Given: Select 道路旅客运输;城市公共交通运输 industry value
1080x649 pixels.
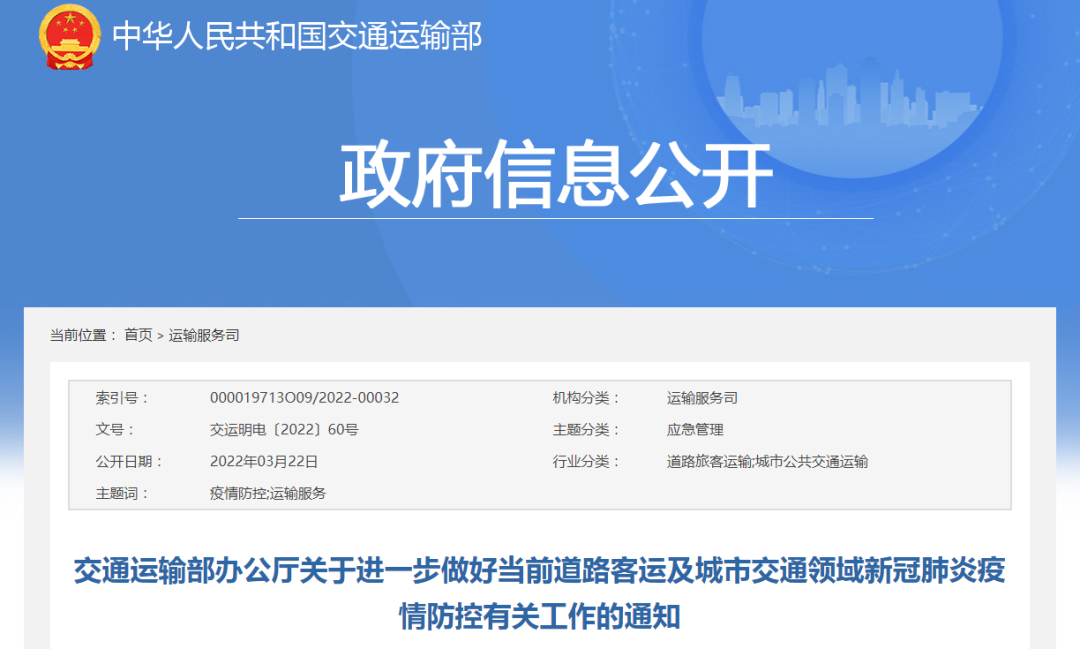Looking at the screenshot, I should coord(767,462).
